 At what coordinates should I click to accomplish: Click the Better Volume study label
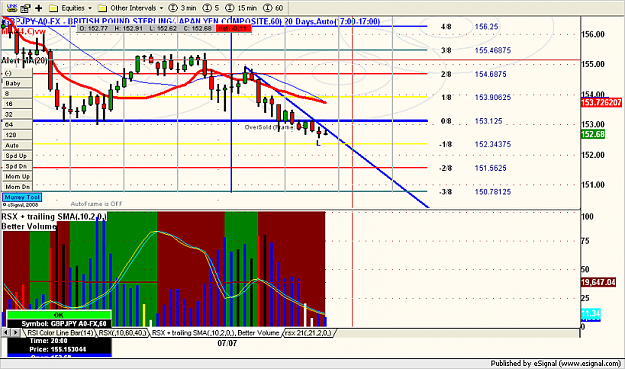[29, 226]
